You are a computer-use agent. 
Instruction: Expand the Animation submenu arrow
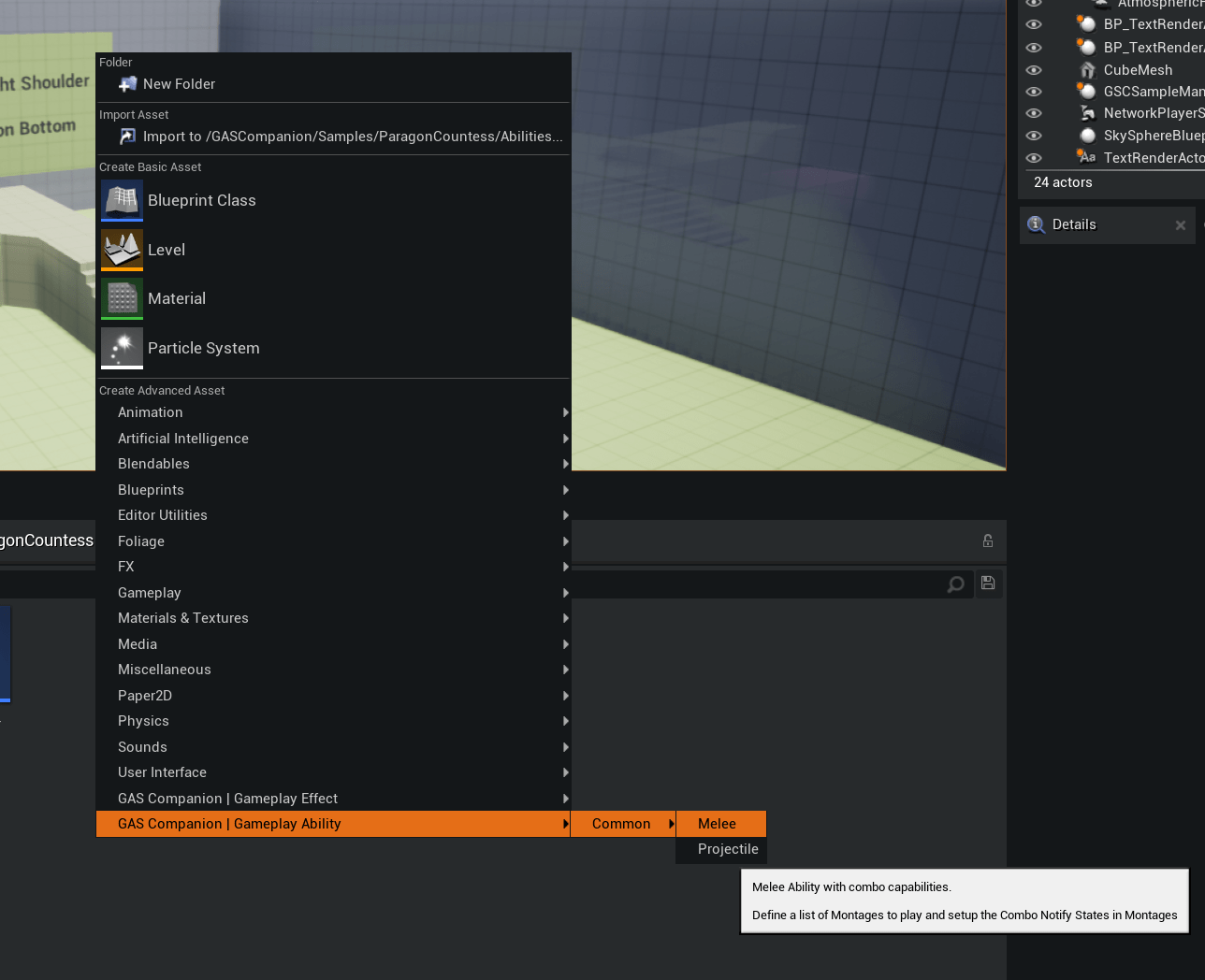(x=565, y=412)
